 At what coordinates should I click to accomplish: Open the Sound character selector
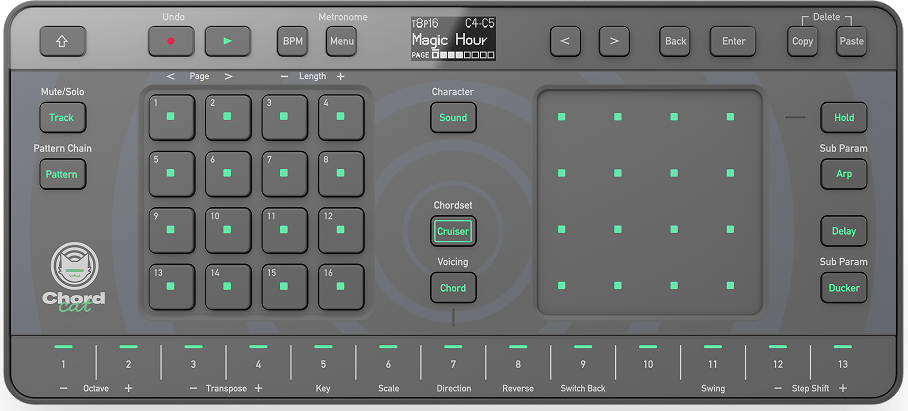point(453,117)
